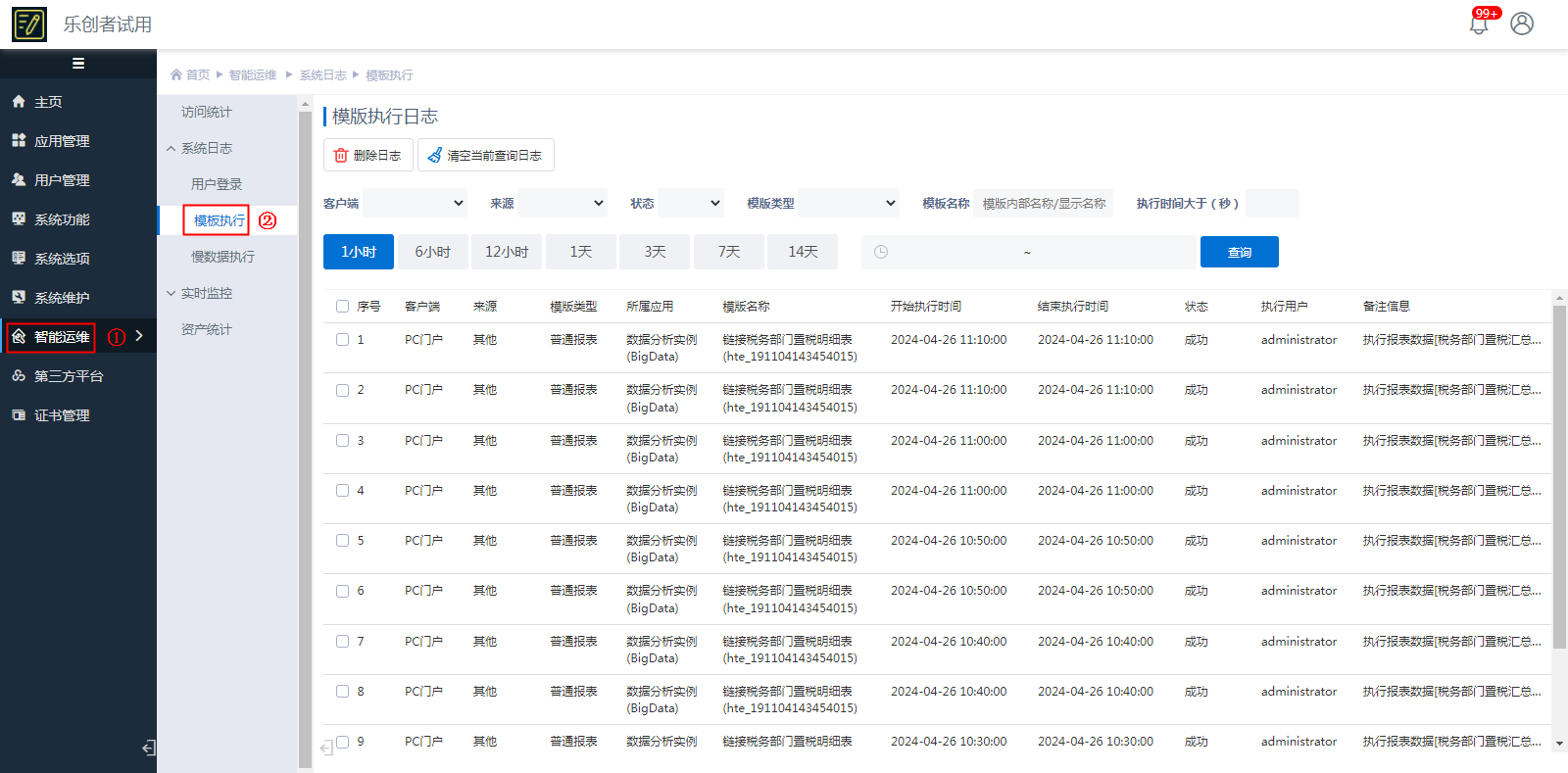
Task: Toggle the hamburger menu icon in sidebar
Action: click(78, 64)
